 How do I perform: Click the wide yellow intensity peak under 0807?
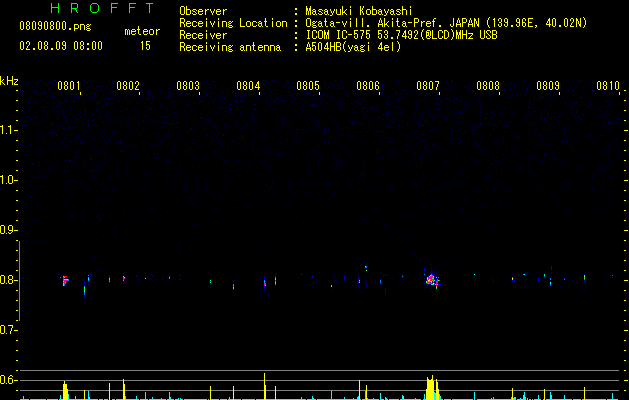[x=432, y=388]
